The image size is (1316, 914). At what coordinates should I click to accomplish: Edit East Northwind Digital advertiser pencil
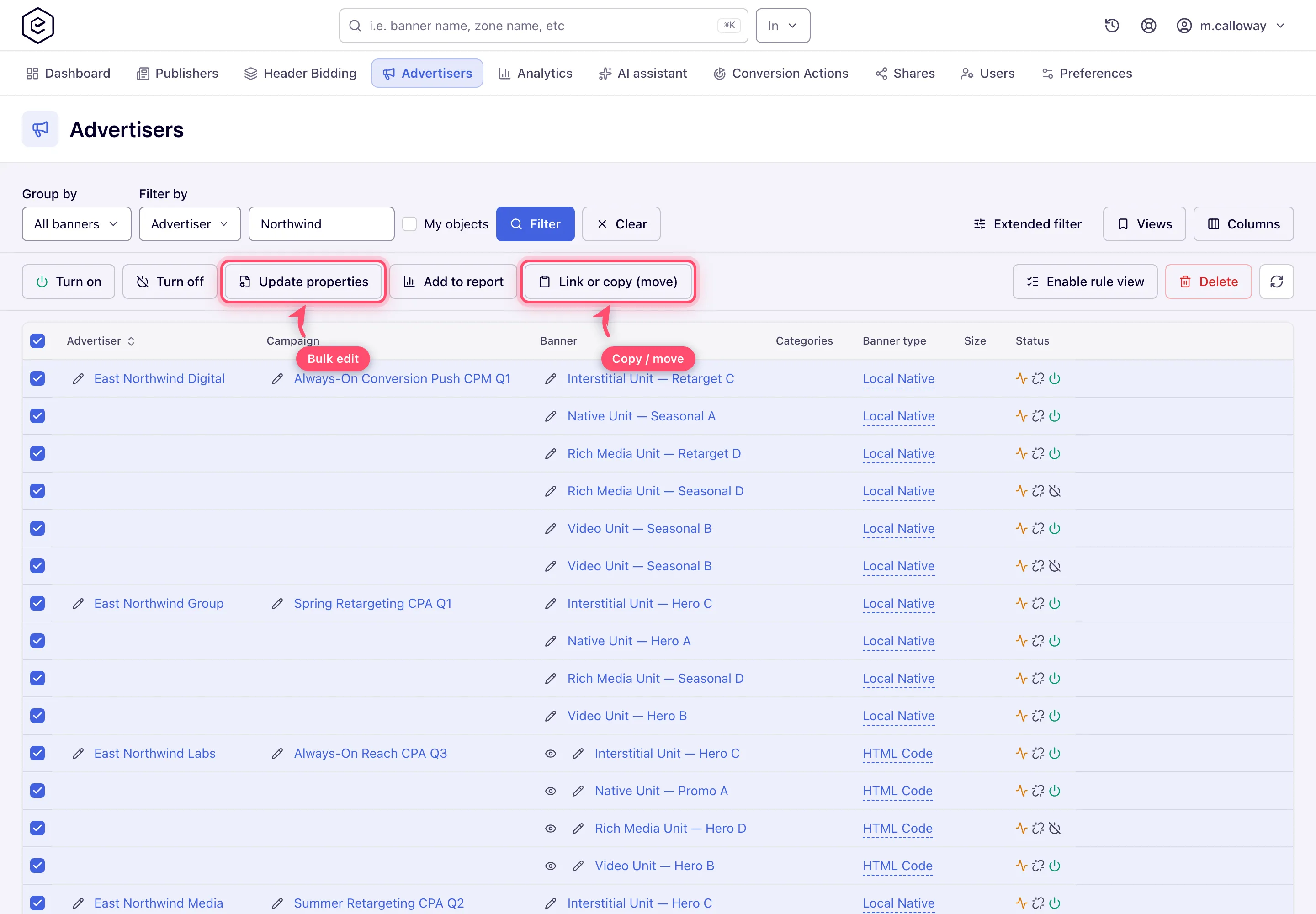(79, 378)
